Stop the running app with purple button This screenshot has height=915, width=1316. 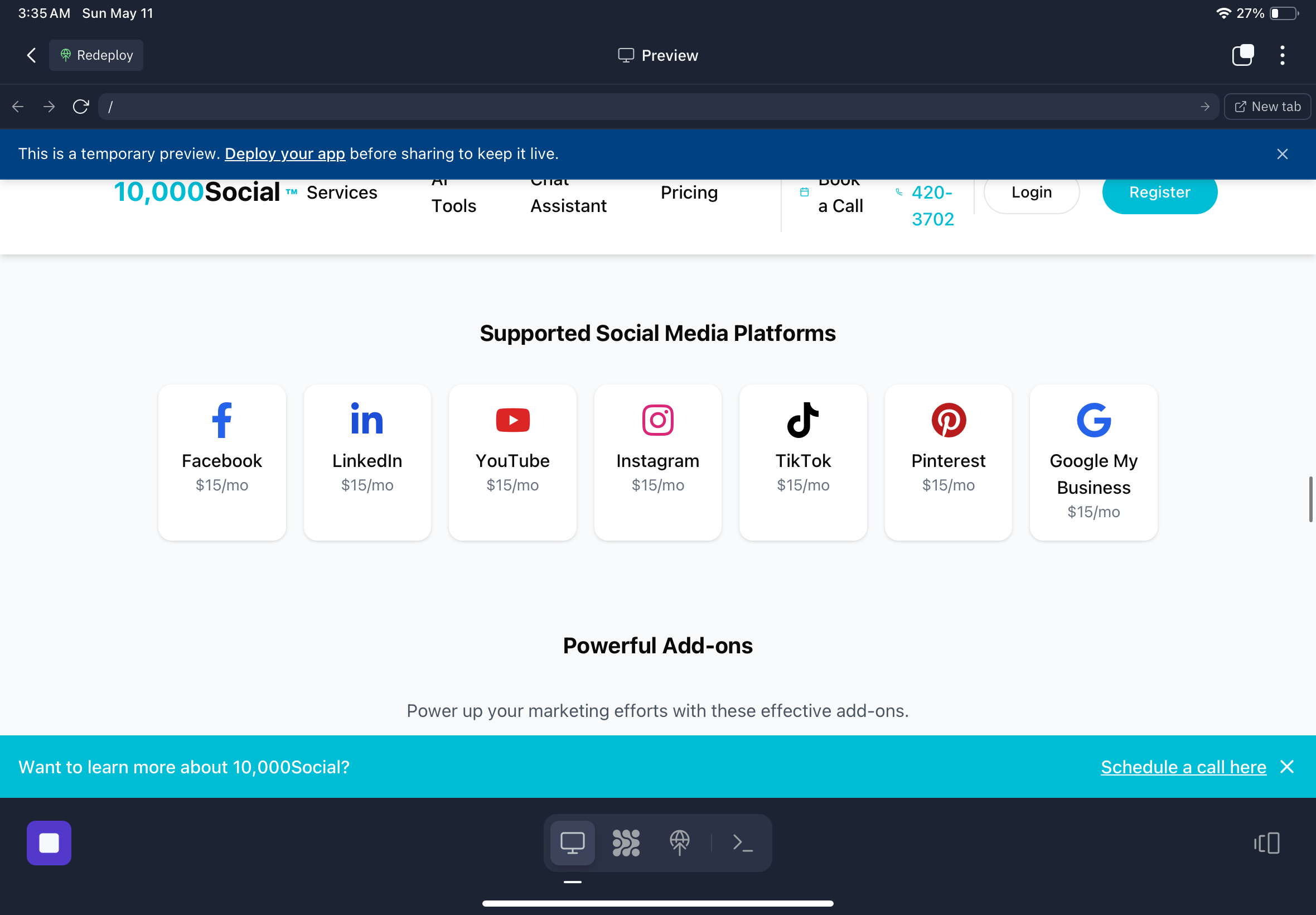point(49,843)
